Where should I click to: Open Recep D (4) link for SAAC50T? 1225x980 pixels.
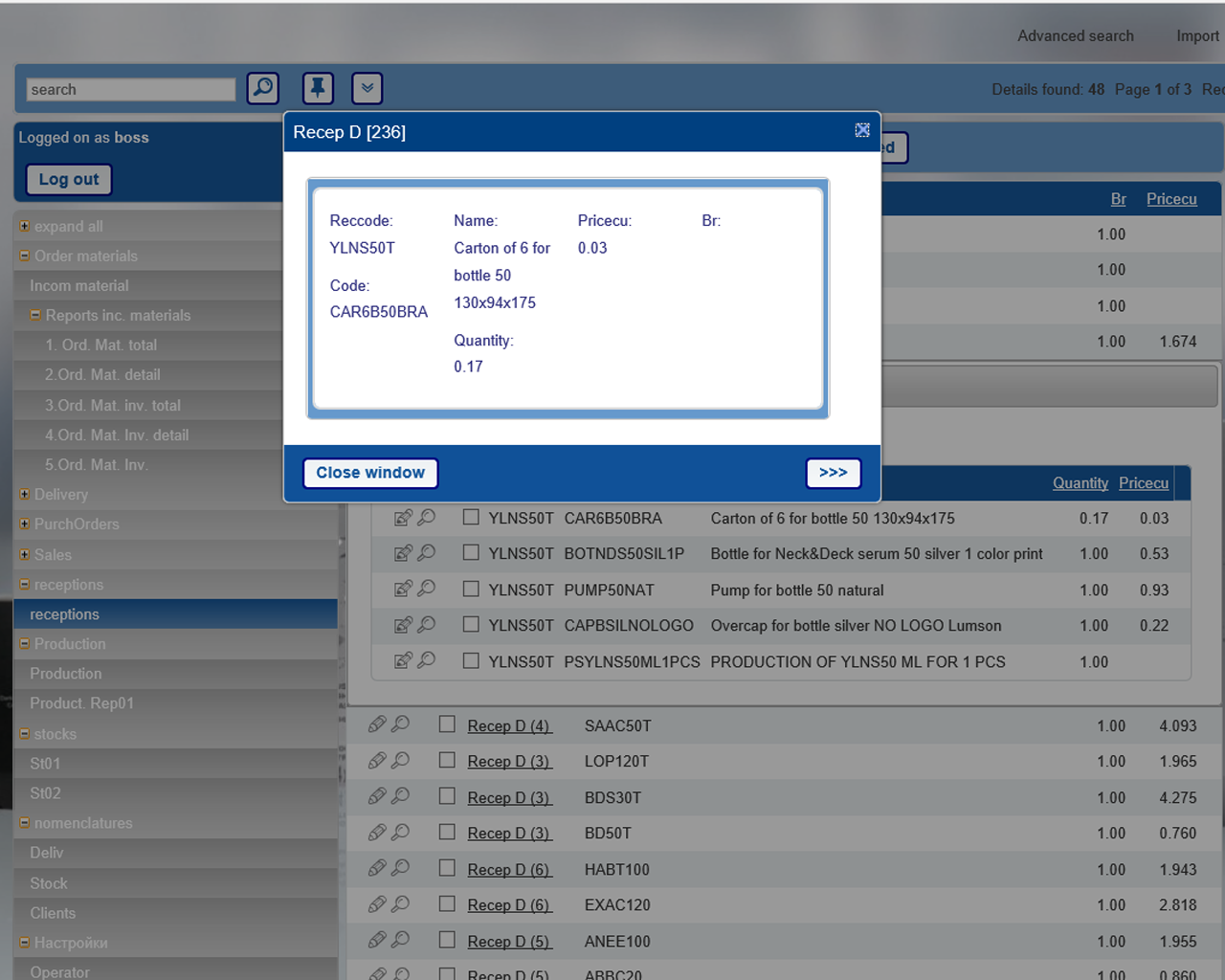509,725
